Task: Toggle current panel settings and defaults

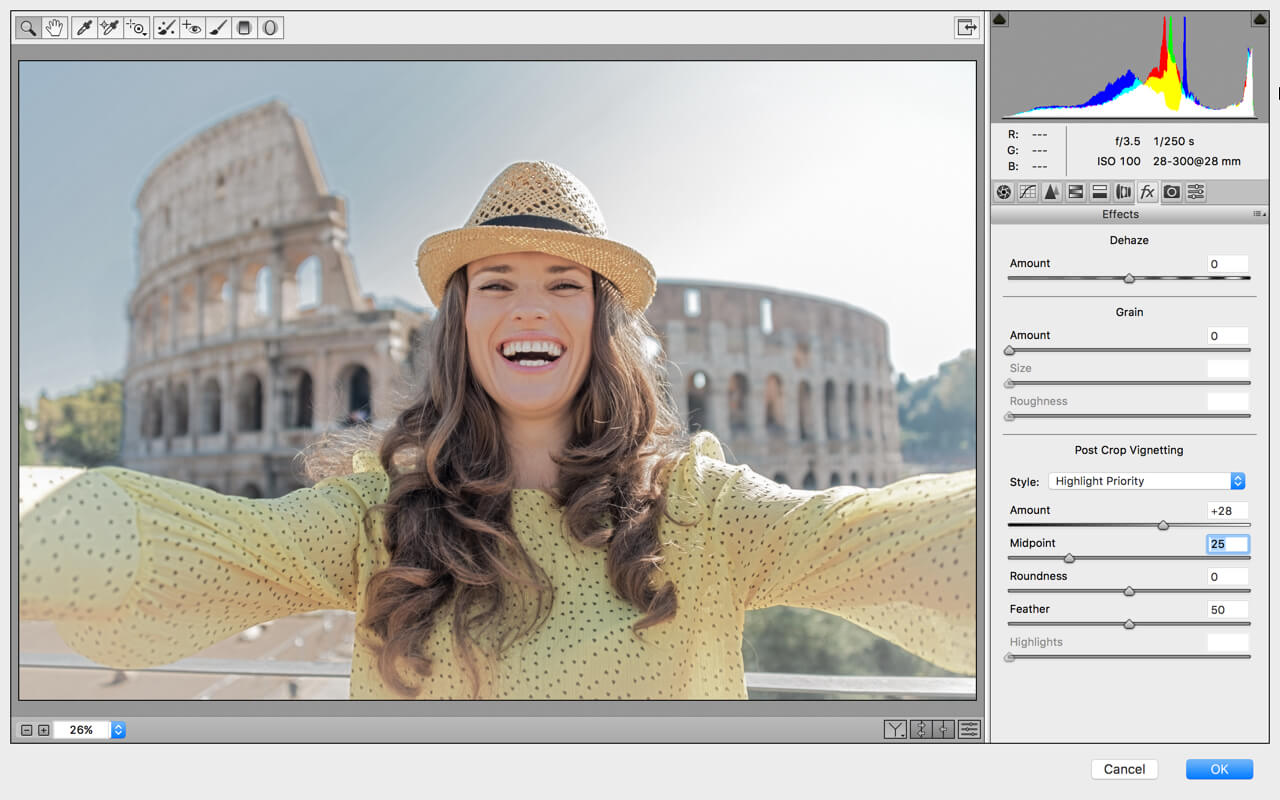Action: (x=969, y=730)
